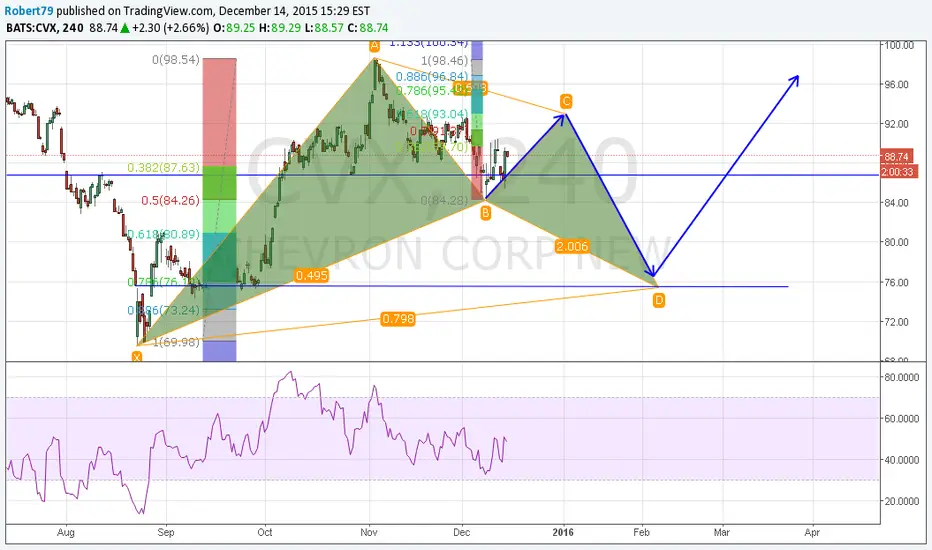Click the Aug label on time axis

pos(65,532)
